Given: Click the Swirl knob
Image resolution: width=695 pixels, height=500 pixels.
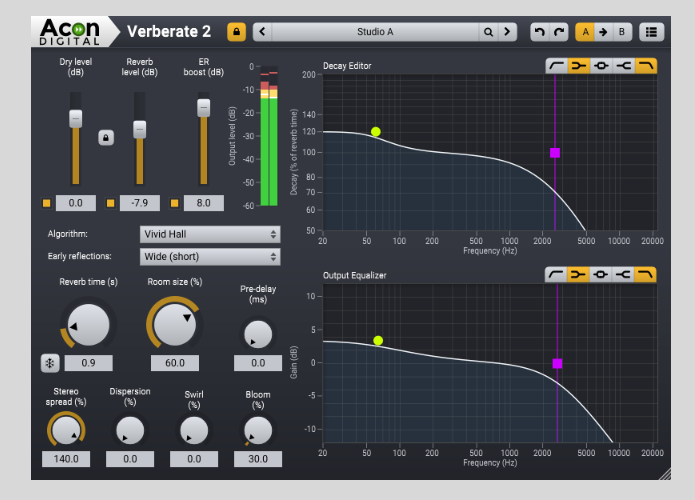Looking at the screenshot, I should 194,430.
